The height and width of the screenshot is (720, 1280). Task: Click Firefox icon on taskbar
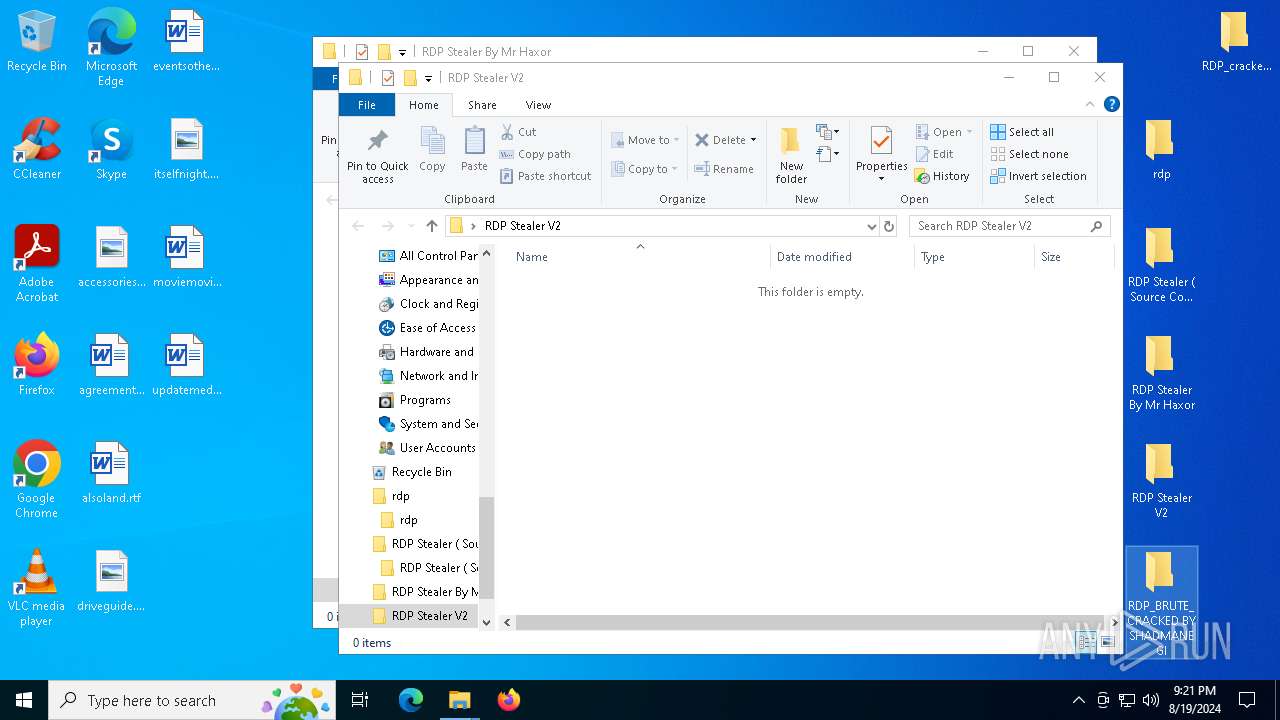508,700
